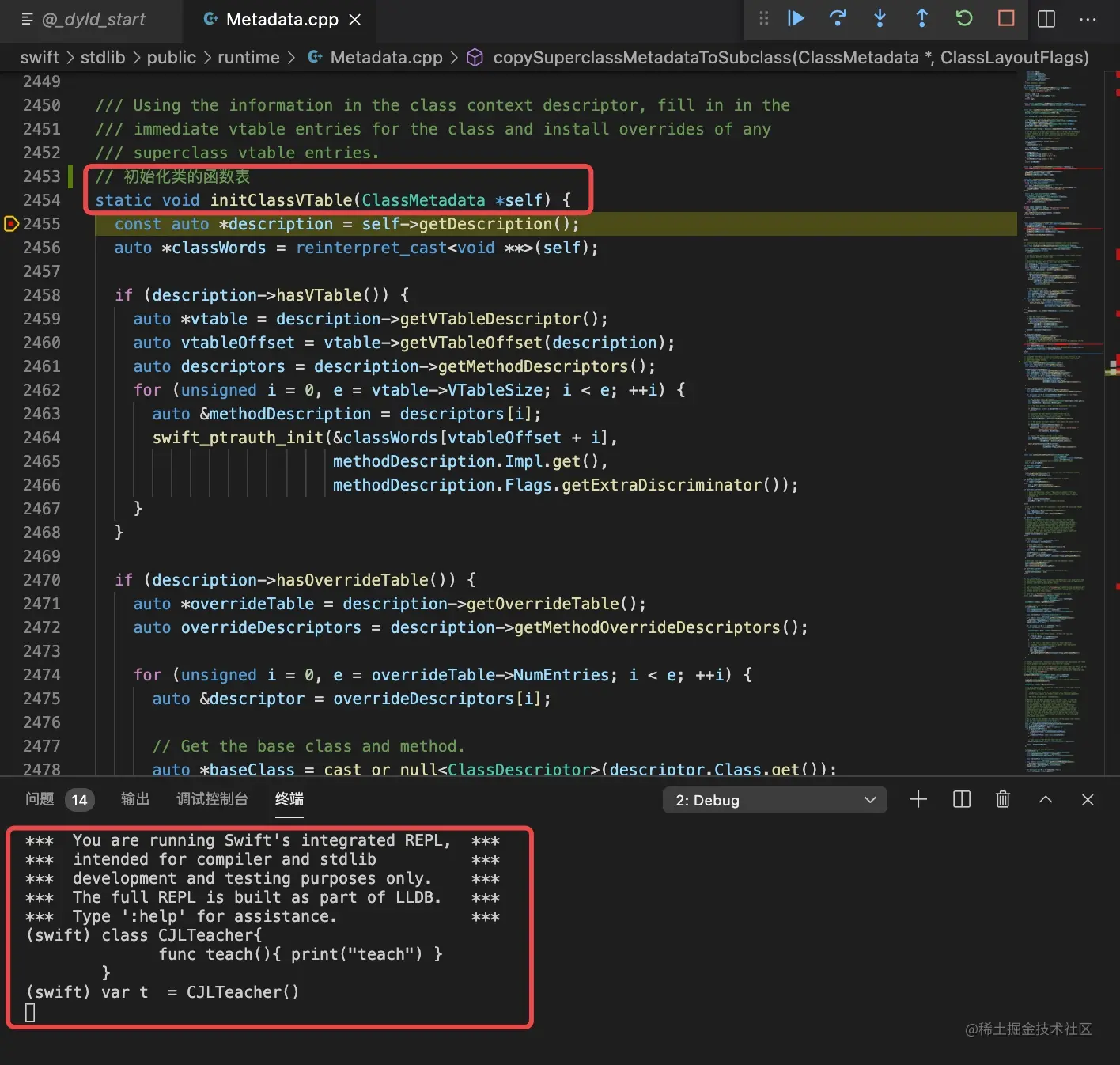
Task: Open editor more actions ellipsis menu
Action: (x=1088, y=19)
